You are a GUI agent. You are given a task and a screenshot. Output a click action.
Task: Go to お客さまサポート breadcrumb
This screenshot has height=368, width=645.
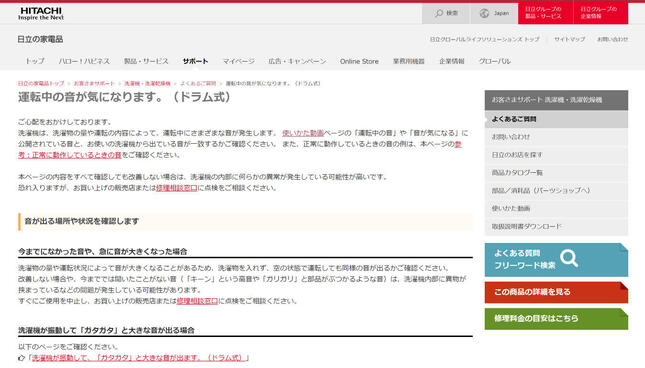94,83
